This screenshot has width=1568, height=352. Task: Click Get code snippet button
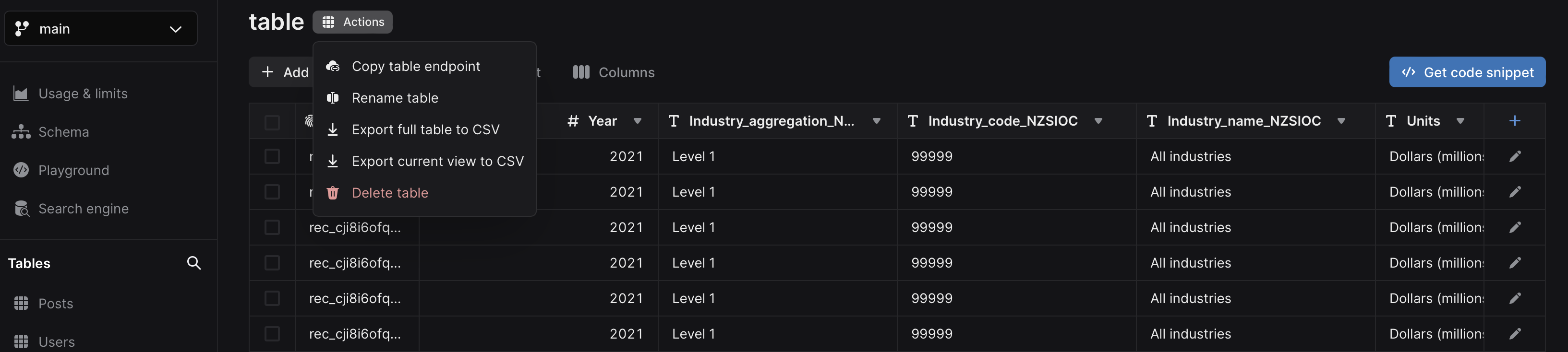click(x=1467, y=72)
